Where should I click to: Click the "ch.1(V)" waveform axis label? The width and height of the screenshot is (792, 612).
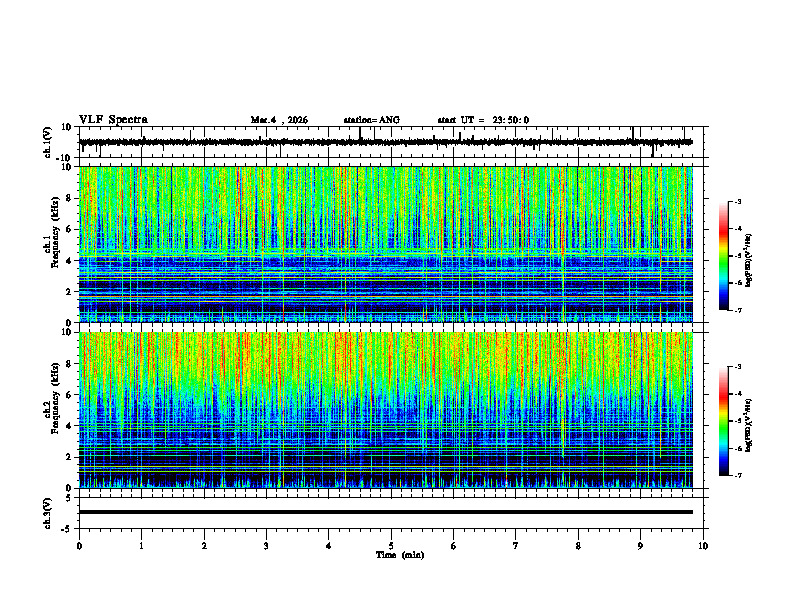coord(48,142)
